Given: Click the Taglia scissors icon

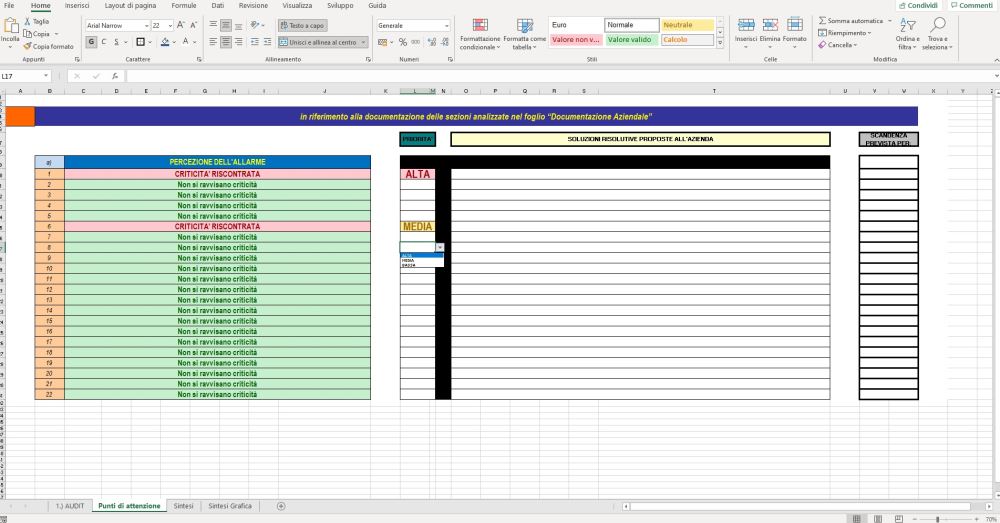Looking at the screenshot, I should tap(27, 21).
